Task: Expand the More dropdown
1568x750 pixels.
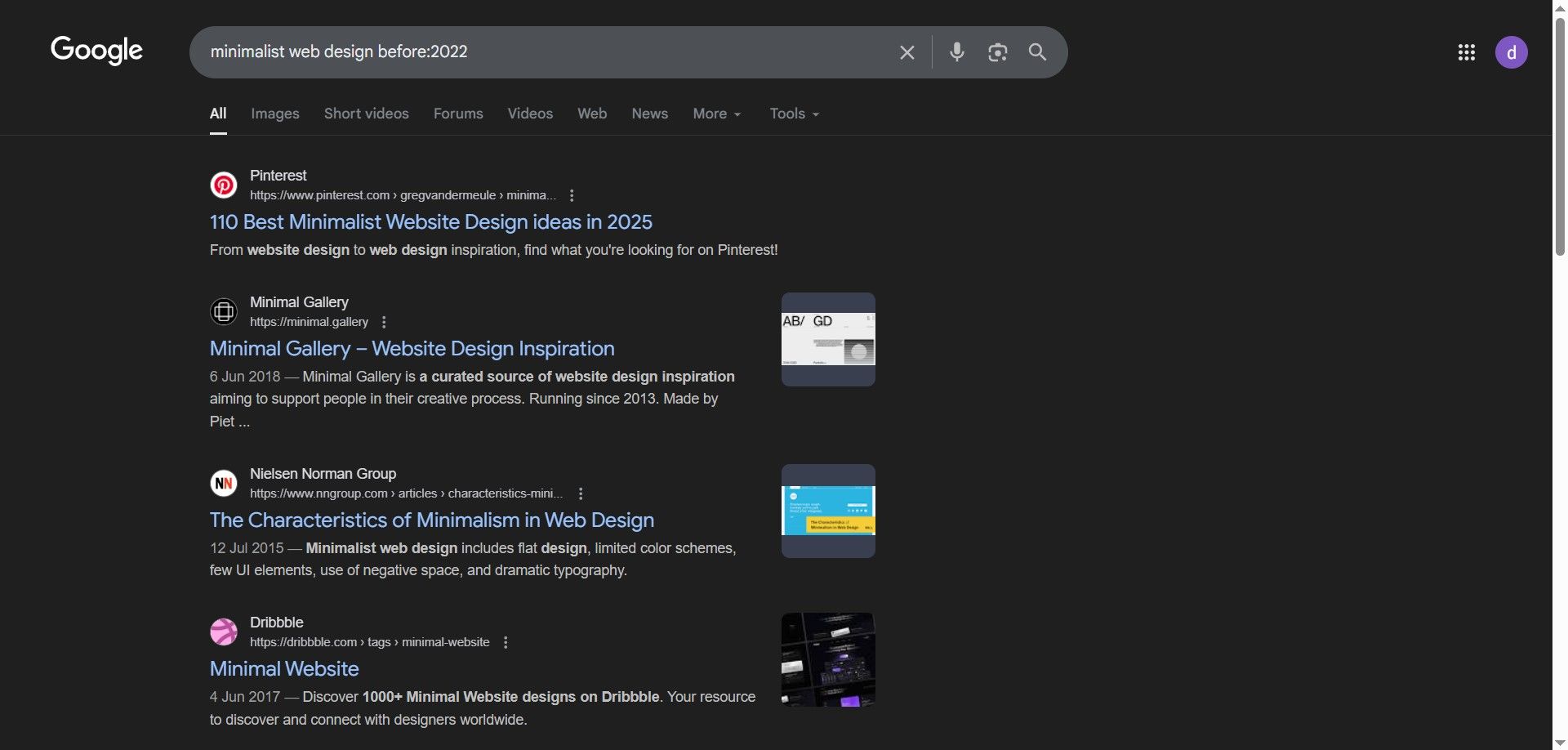Action: coord(716,114)
